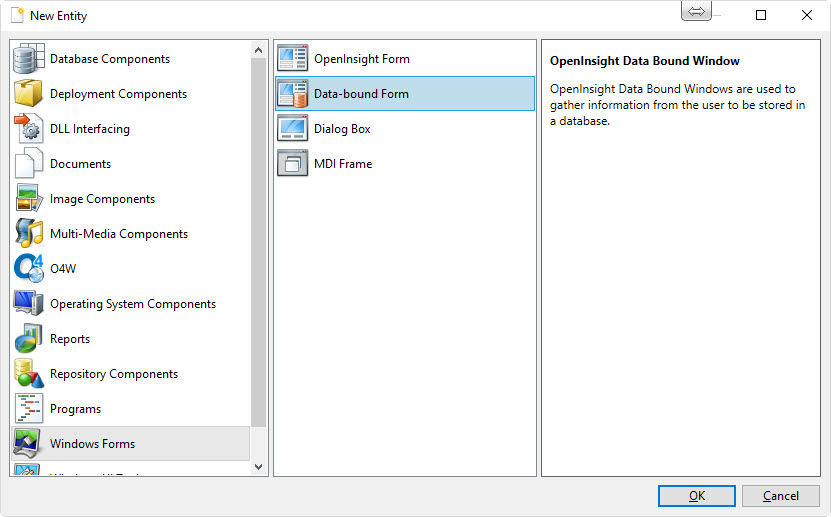Viewport: 831px width, 517px height.
Task: Click the Windows Forms icon
Action: pos(28,443)
